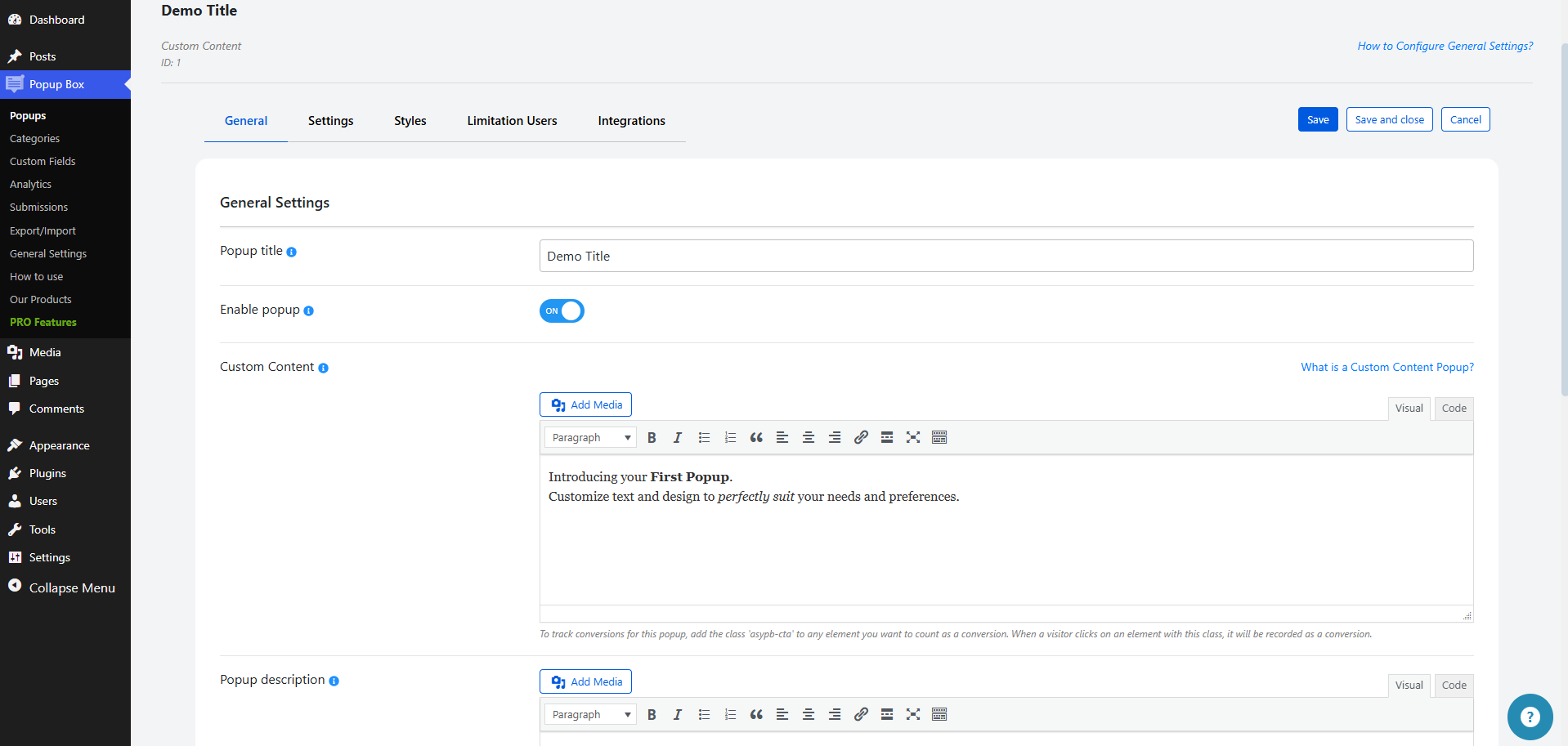Click the Popup title input field

[x=1006, y=257]
